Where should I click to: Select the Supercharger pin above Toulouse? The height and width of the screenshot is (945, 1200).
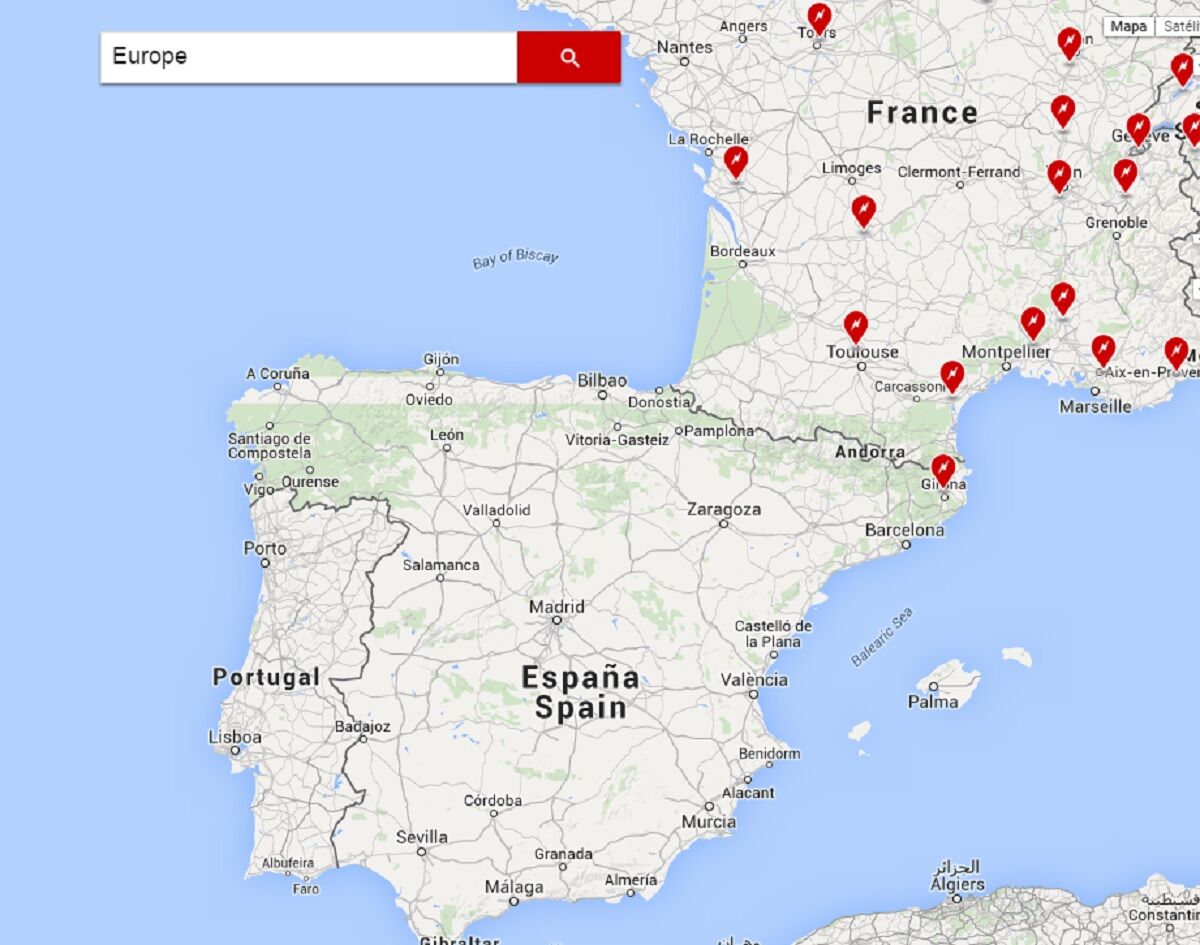[855, 326]
